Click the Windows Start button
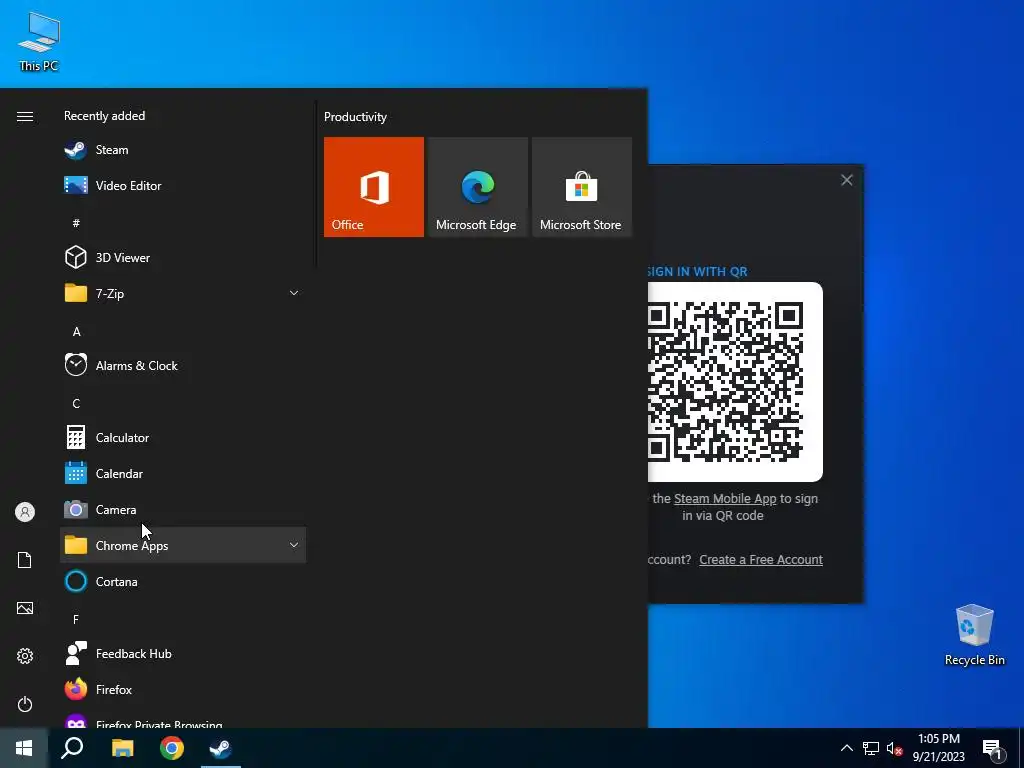This screenshot has width=1024, height=768. [x=24, y=748]
